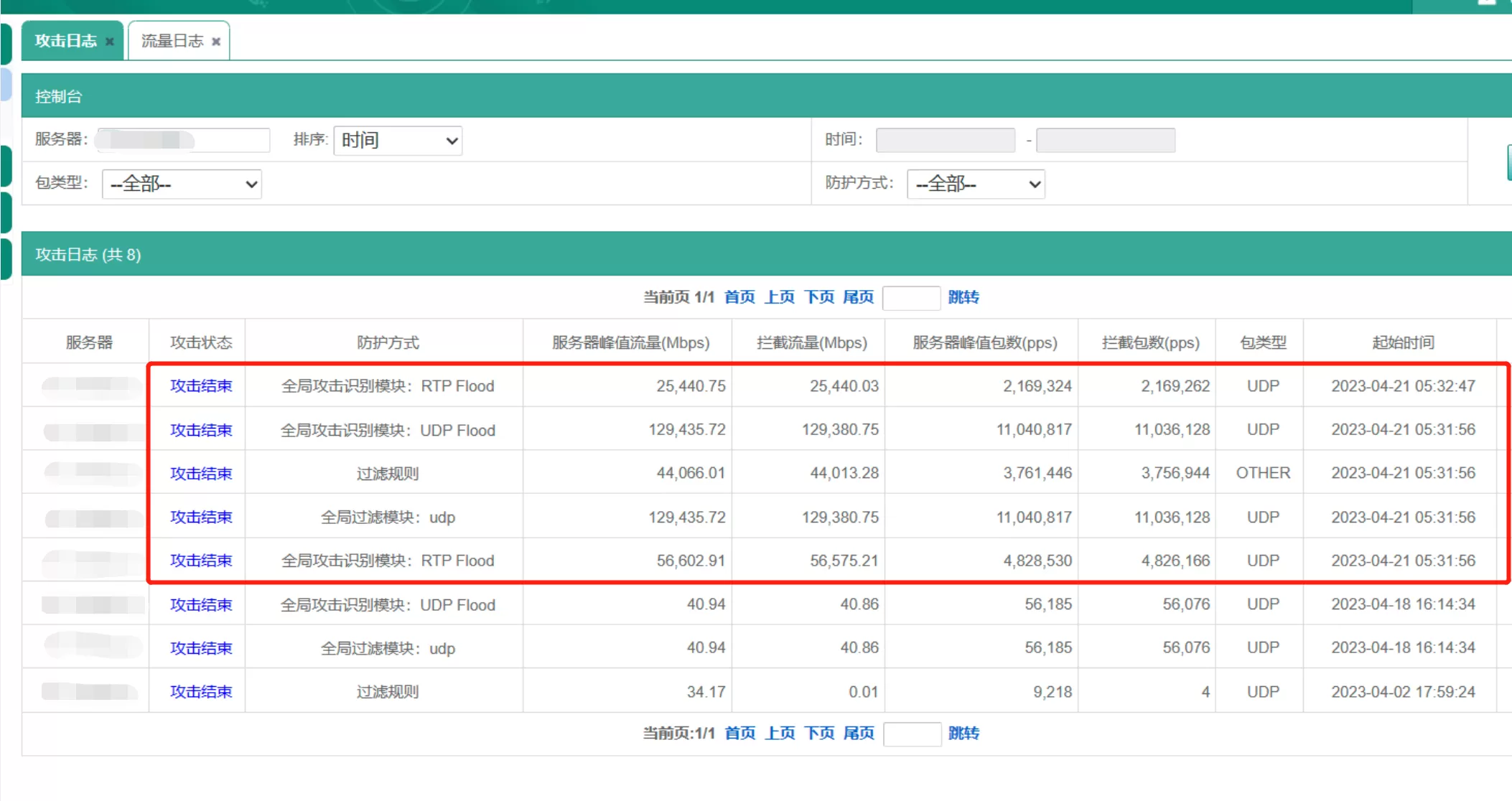Expand the 包类型 dropdown
Viewport: 1512px width, 801px height.
(182, 184)
